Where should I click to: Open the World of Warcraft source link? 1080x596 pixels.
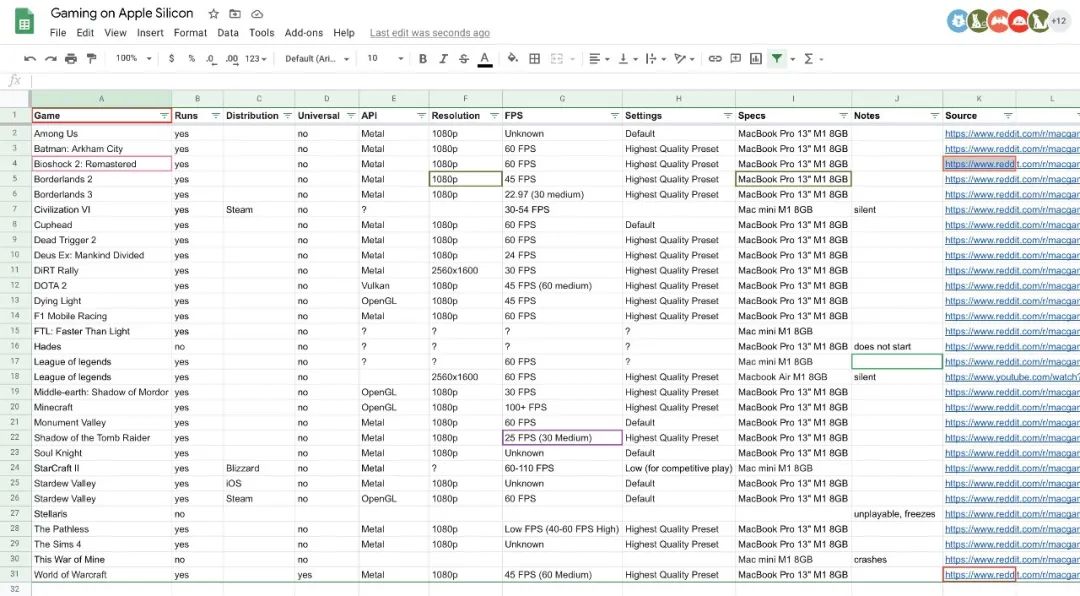[x=1012, y=575]
